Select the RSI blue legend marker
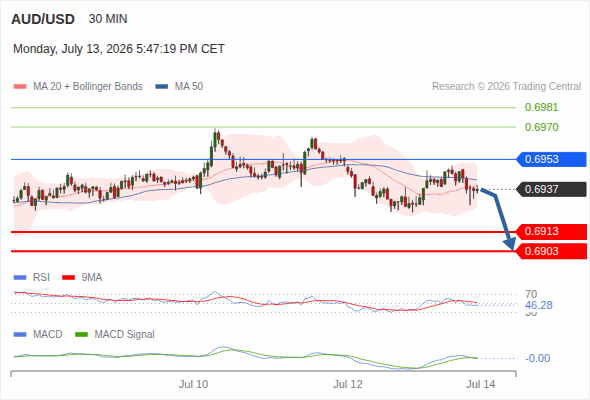The width and height of the screenshot is (590, 400). click(20, 278)
